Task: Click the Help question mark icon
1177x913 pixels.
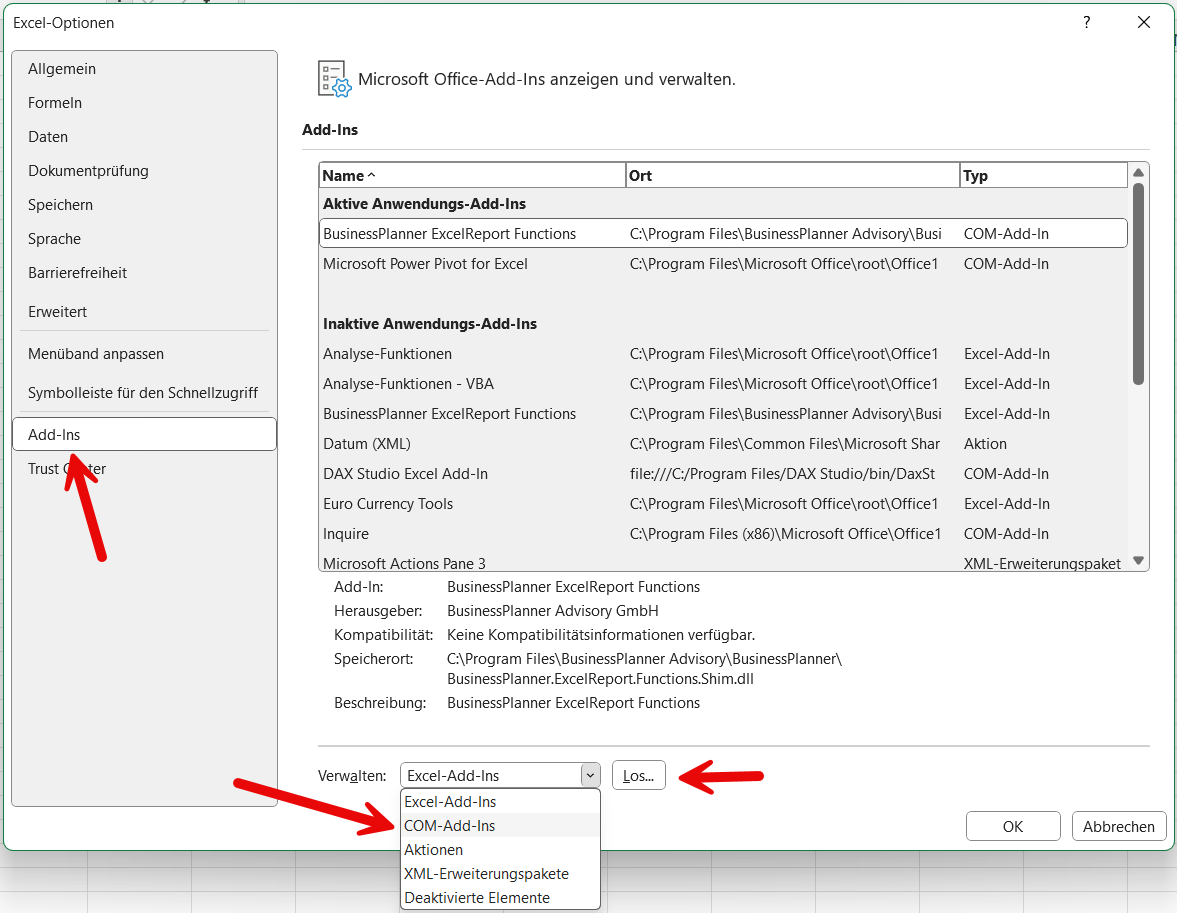Action: [x=1086, y=23]
